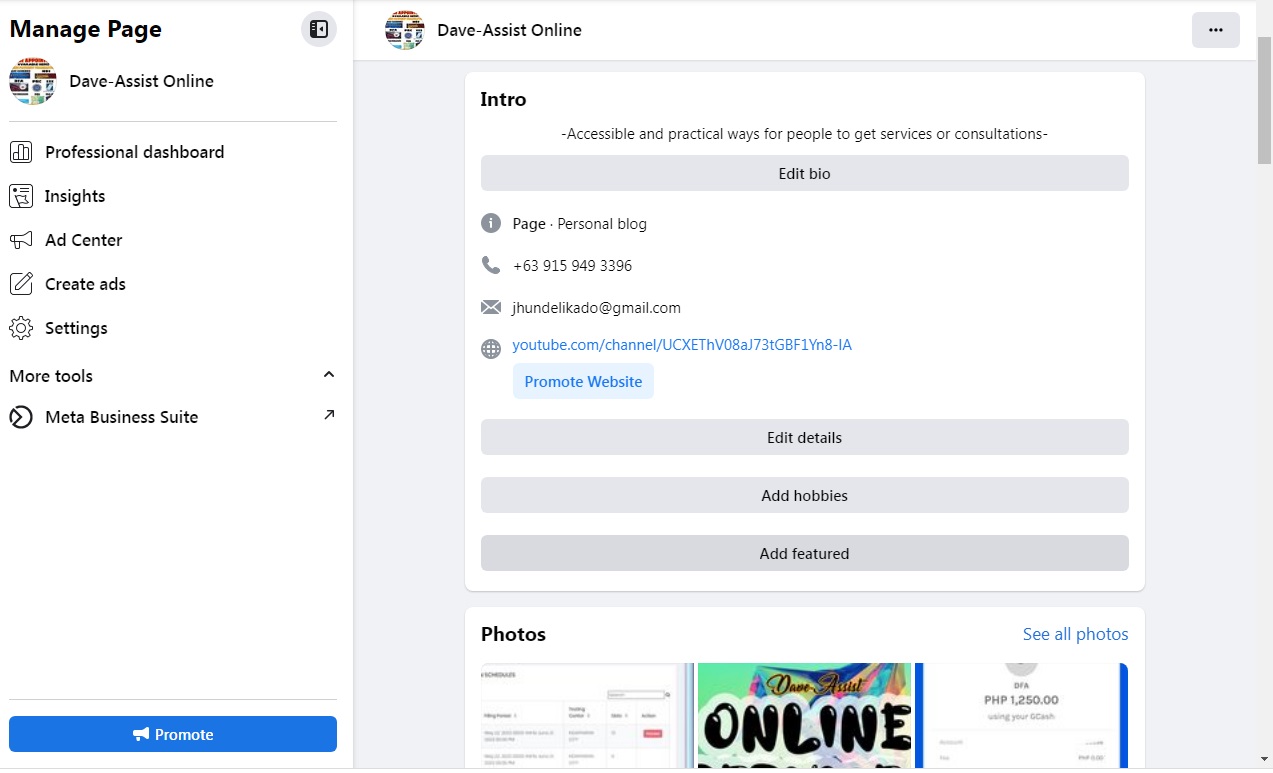Viewport: 1273px width, 773px height.
Task: Follow the See all photos link
Action: pyautogui.click(x=1075, y=634)
